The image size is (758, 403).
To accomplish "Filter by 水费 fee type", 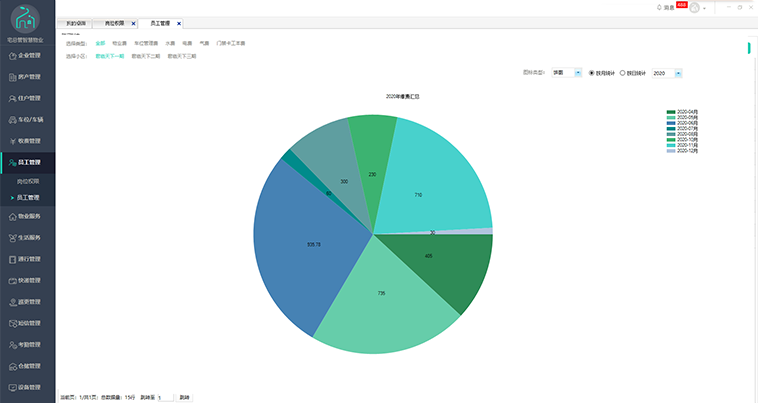I will [x=170, y=44].
